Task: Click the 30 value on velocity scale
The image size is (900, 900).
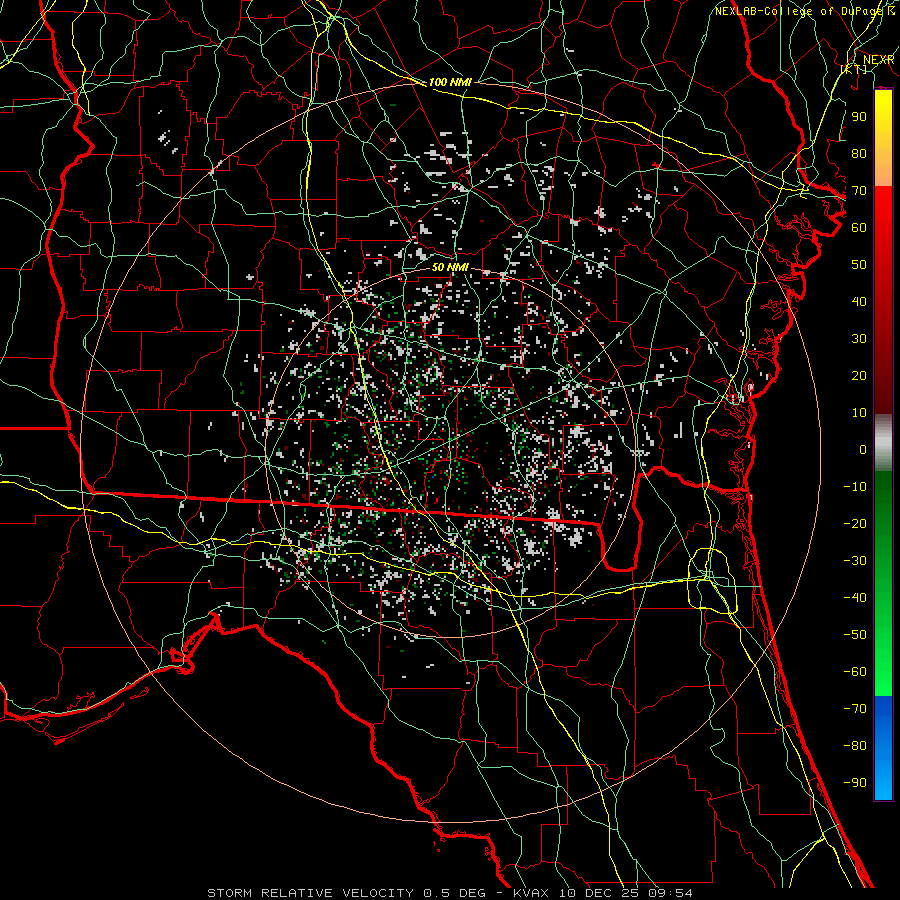Action: (x=859, y=339)
